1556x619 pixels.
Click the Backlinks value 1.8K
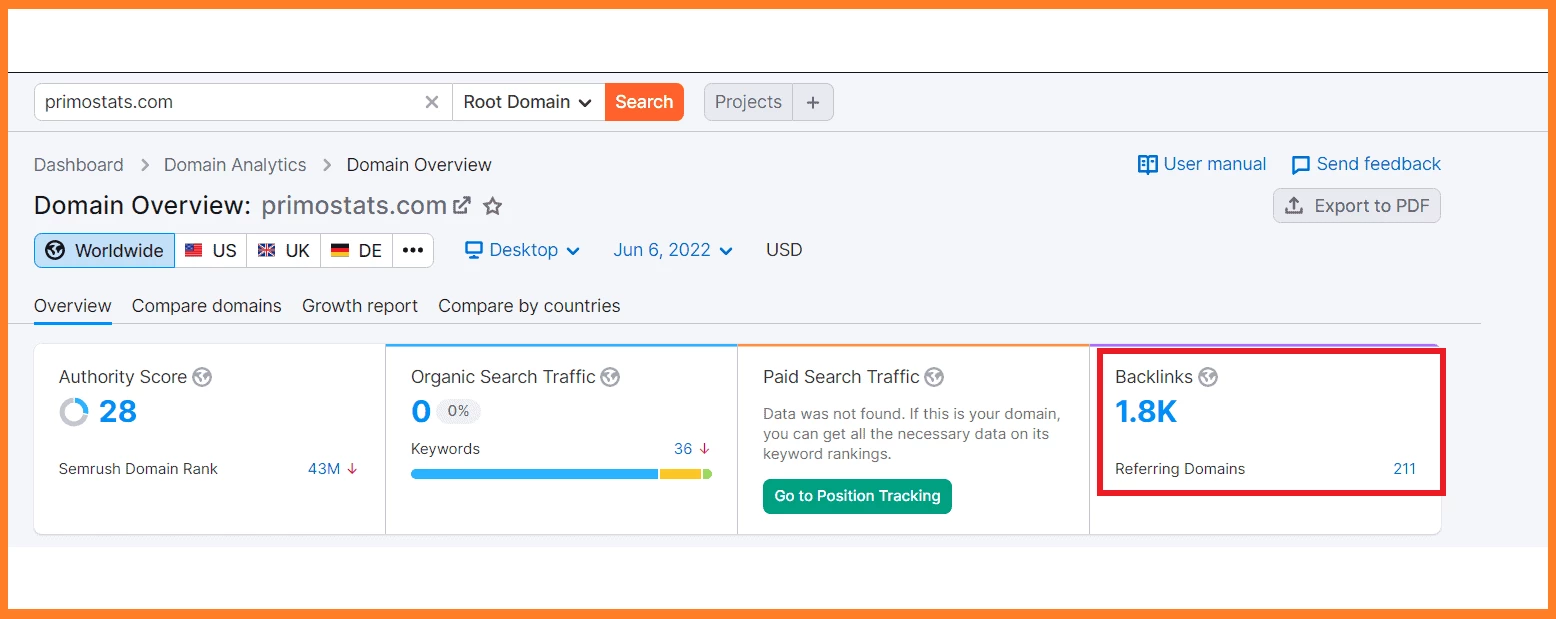pos(1146,412)
